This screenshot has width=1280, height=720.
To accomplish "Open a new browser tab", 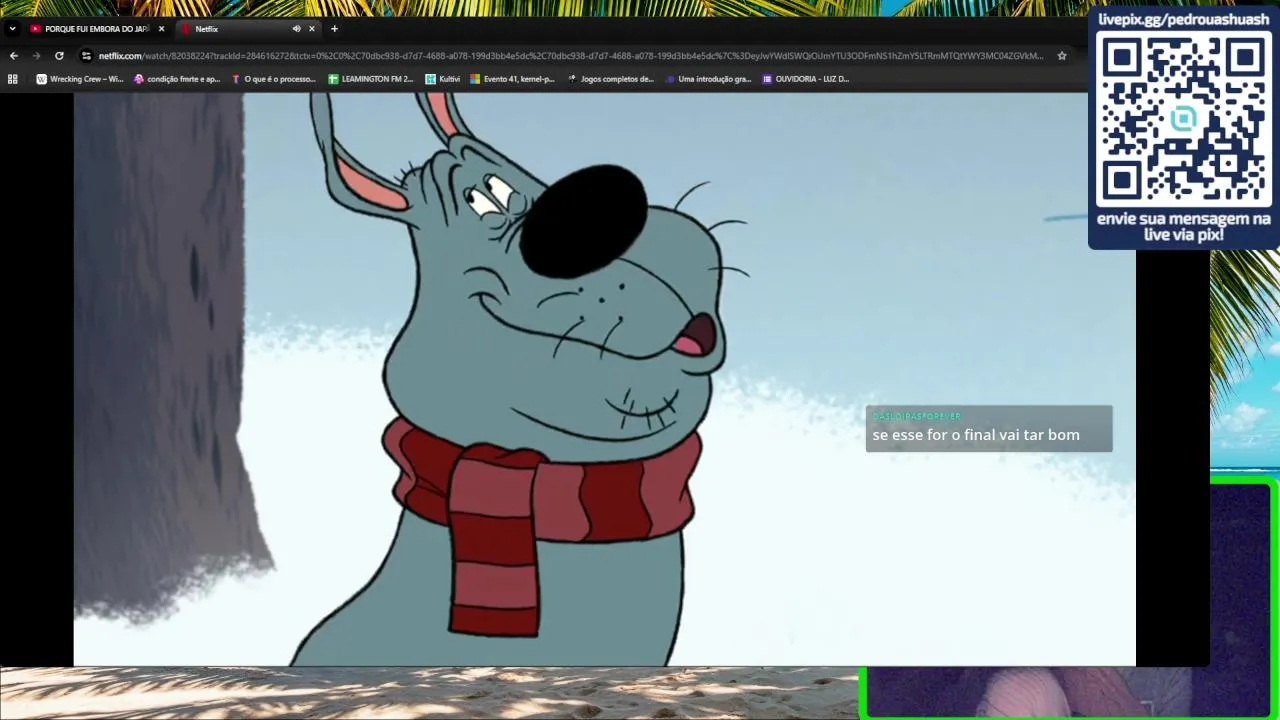I will tap(334, 29).
